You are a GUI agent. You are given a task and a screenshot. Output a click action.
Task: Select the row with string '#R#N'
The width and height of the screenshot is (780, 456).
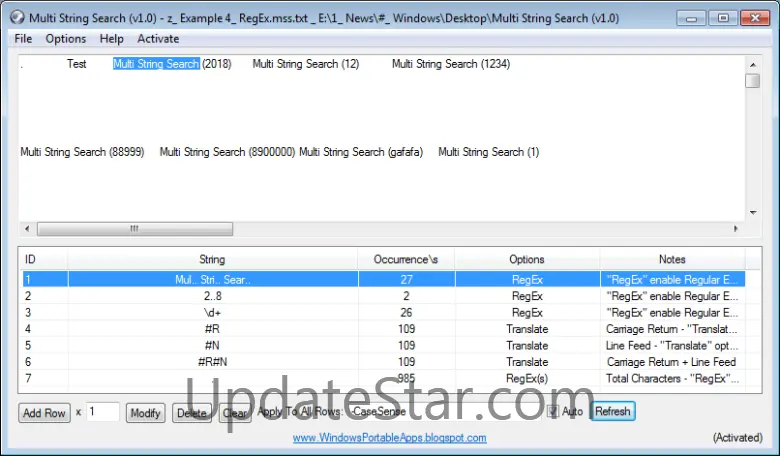click(383, 362)
